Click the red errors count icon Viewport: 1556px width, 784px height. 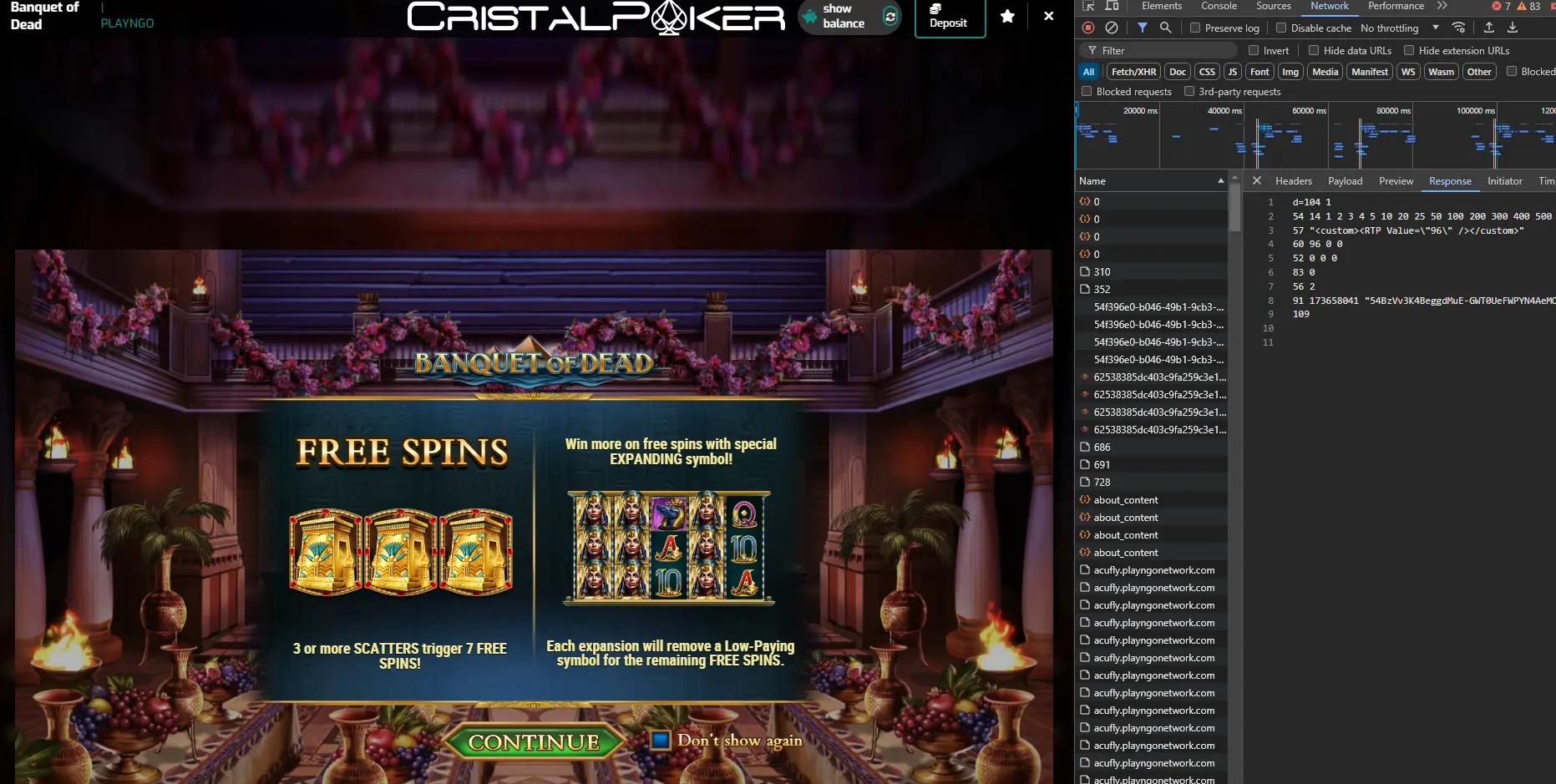(1496, 6)
